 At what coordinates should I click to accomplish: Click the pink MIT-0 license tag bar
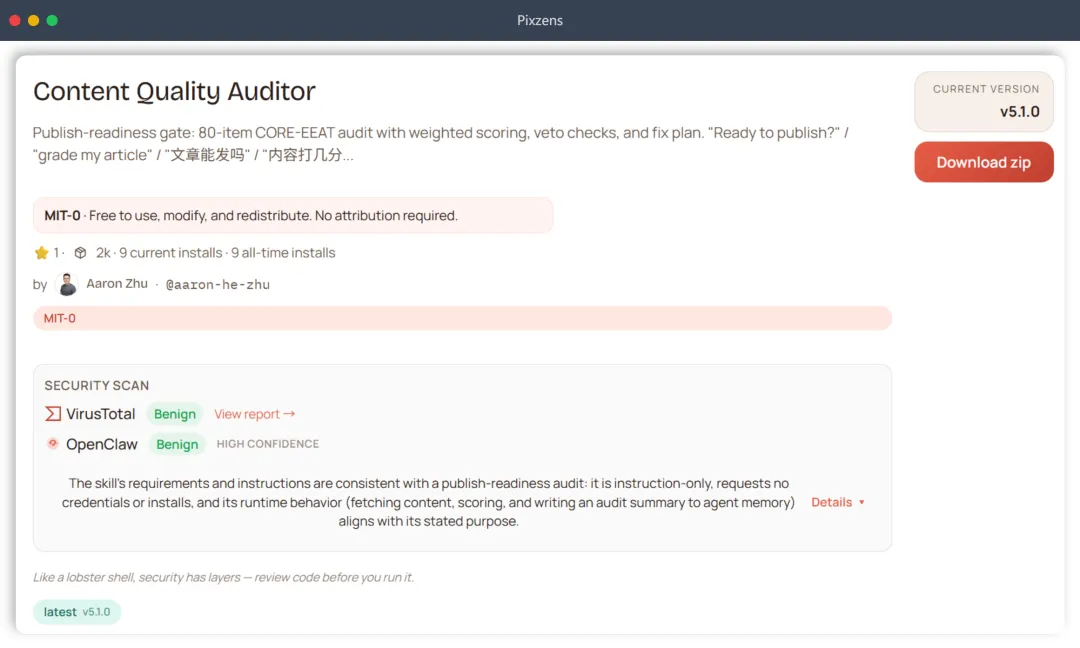[462, 318]
